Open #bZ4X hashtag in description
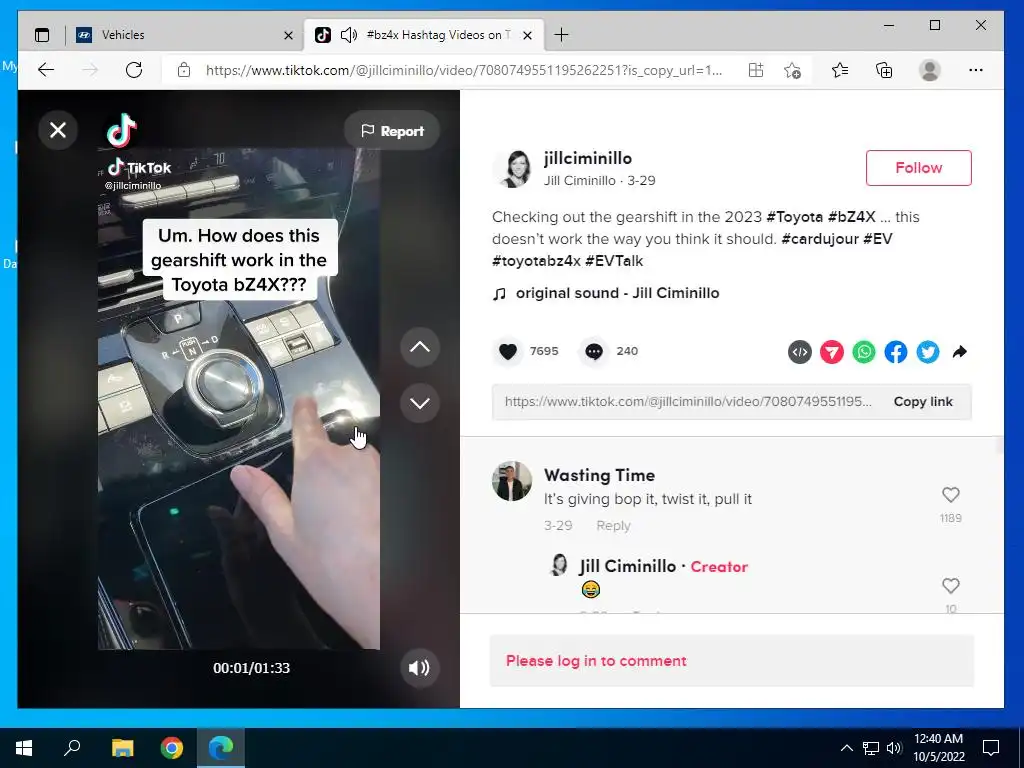Screen dimensions: 1024x768 pyautogui.click(x=852, y=217)
